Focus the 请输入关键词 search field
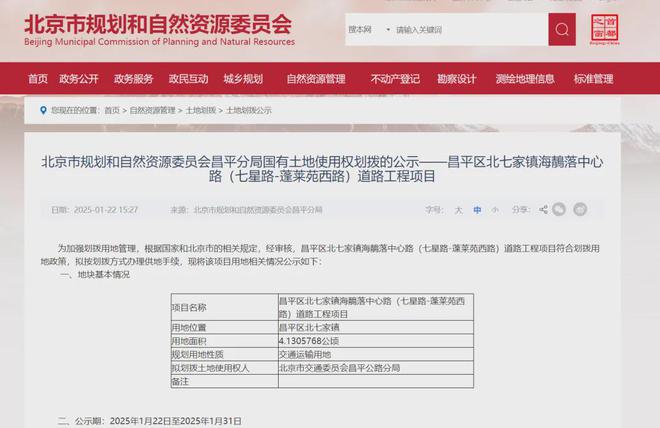This screenshot has width=660, height=428. 470,29
